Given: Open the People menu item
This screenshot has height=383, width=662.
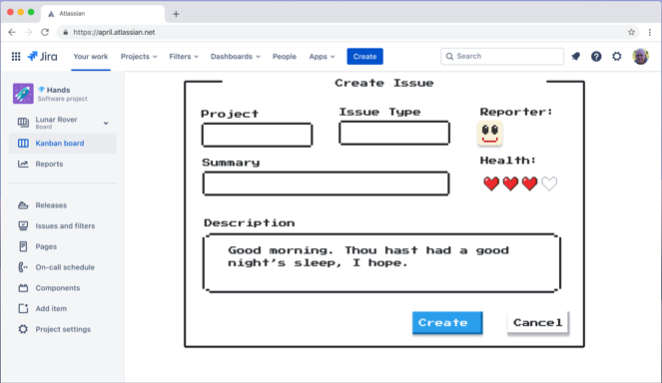Looking at the screenshot, I should pos(284,56).
